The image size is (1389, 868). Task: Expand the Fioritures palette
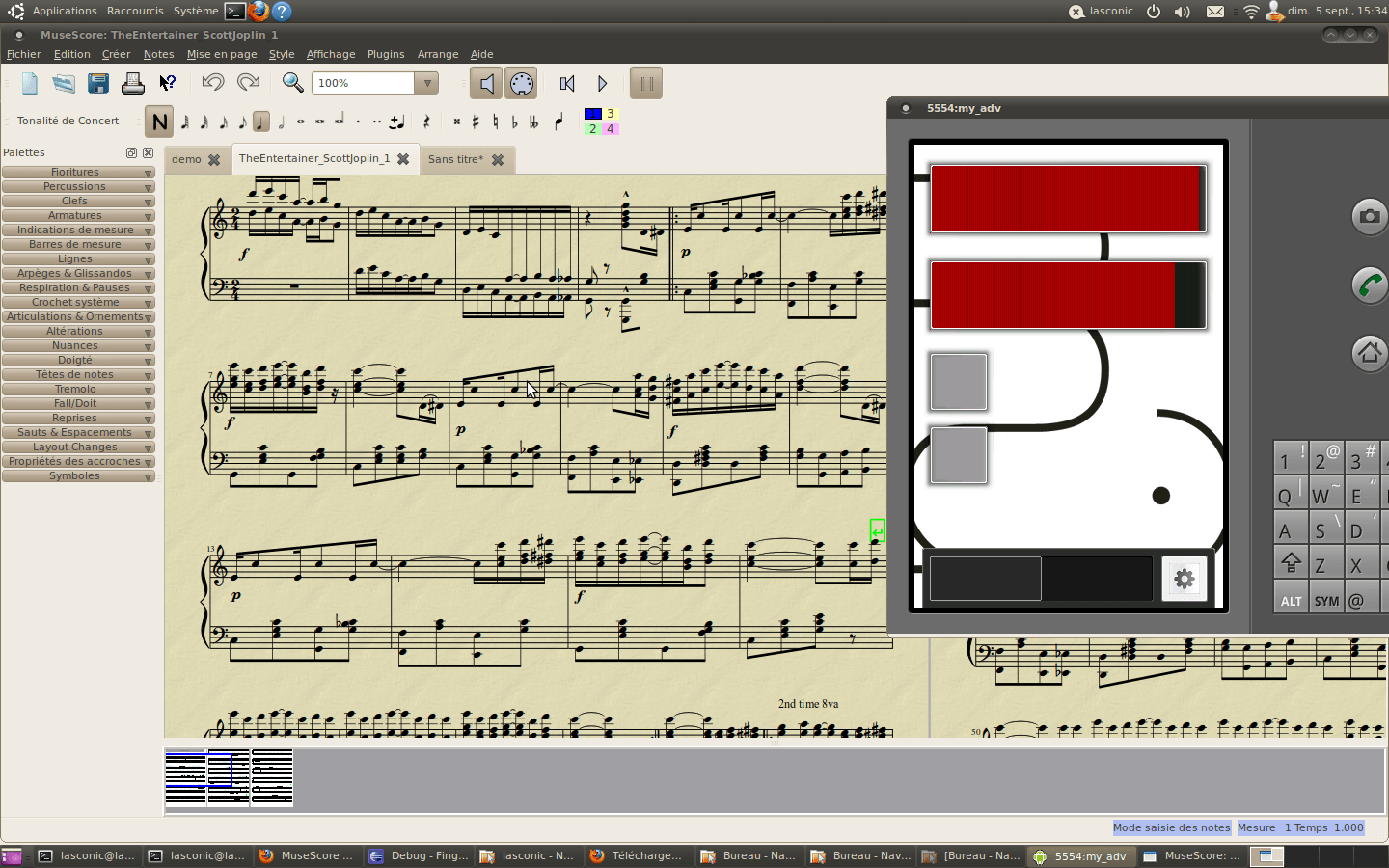78,172
